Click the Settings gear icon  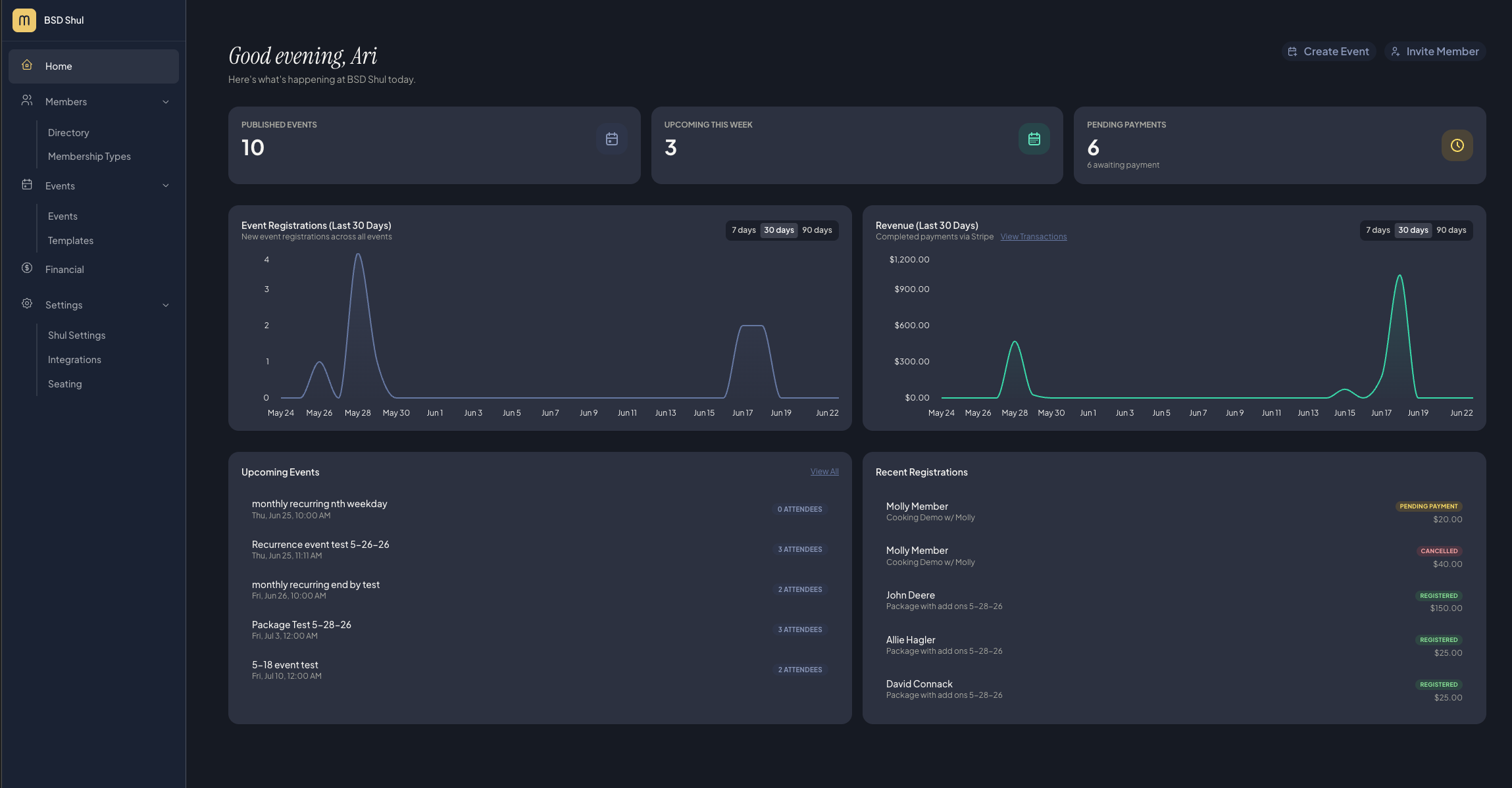(x=27, y=304)
